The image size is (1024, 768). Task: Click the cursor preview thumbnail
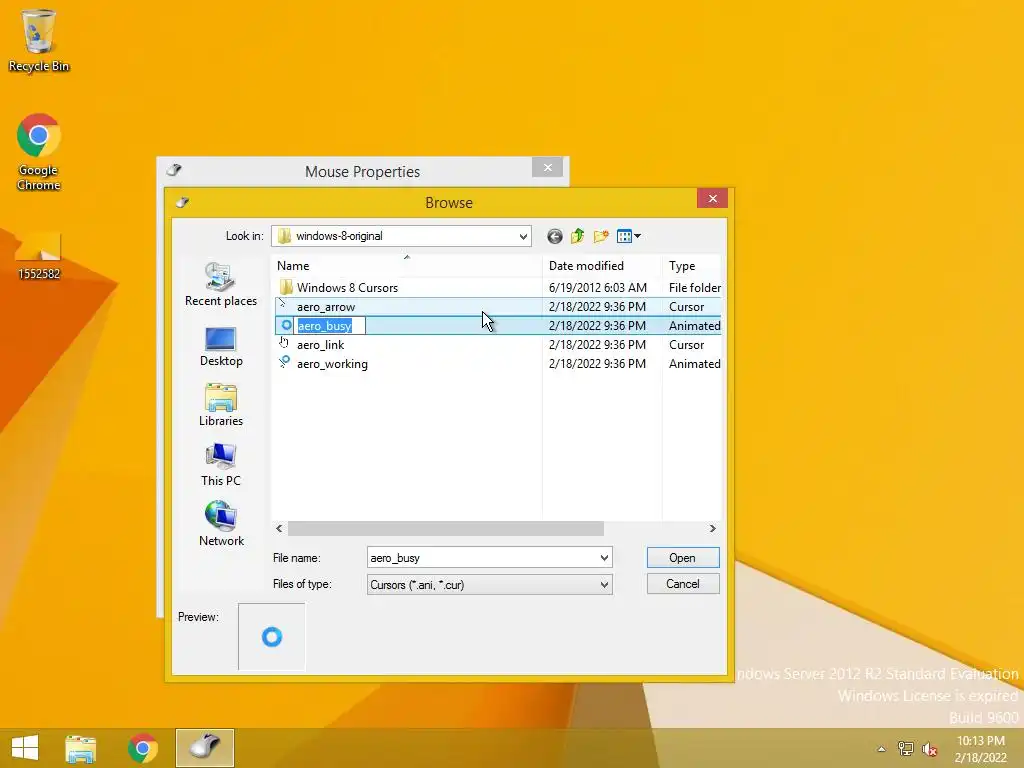pyautogui.click(x=272, y=637)
